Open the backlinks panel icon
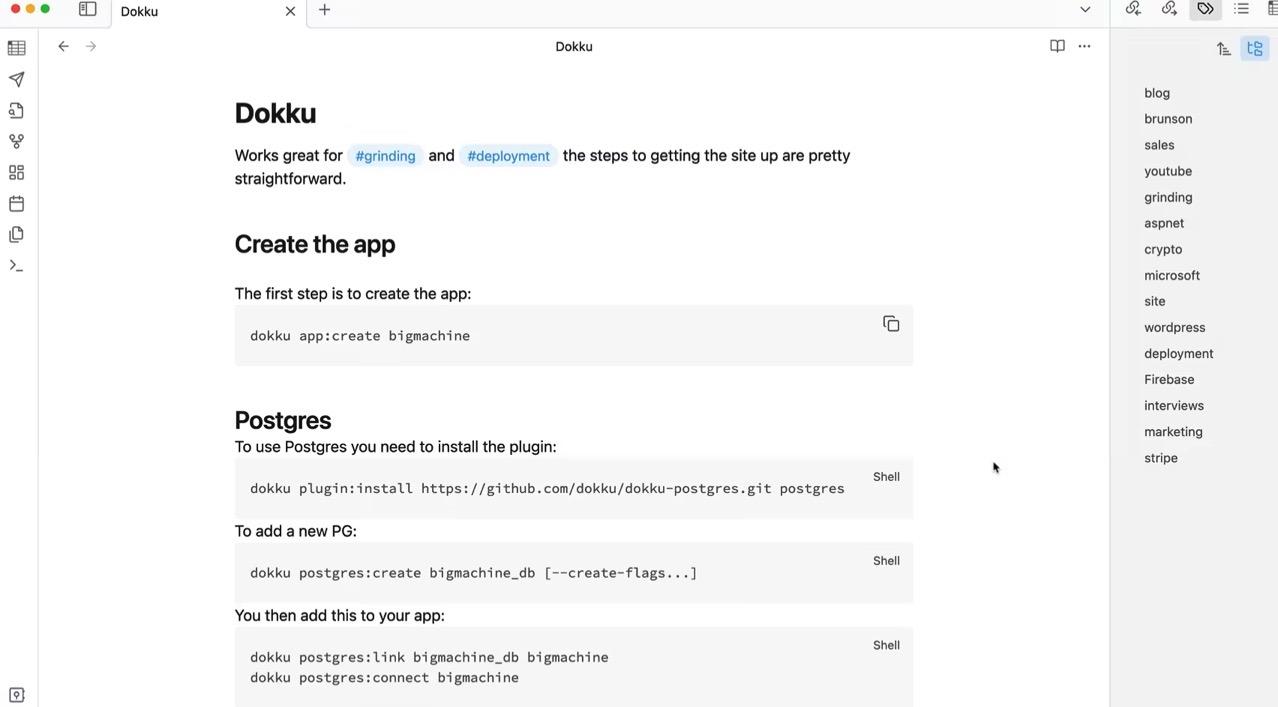 [1133, 9]
